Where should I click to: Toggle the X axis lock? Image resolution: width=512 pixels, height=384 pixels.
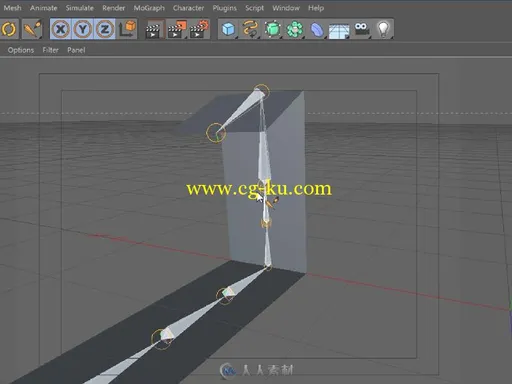[x=60, y=29]
